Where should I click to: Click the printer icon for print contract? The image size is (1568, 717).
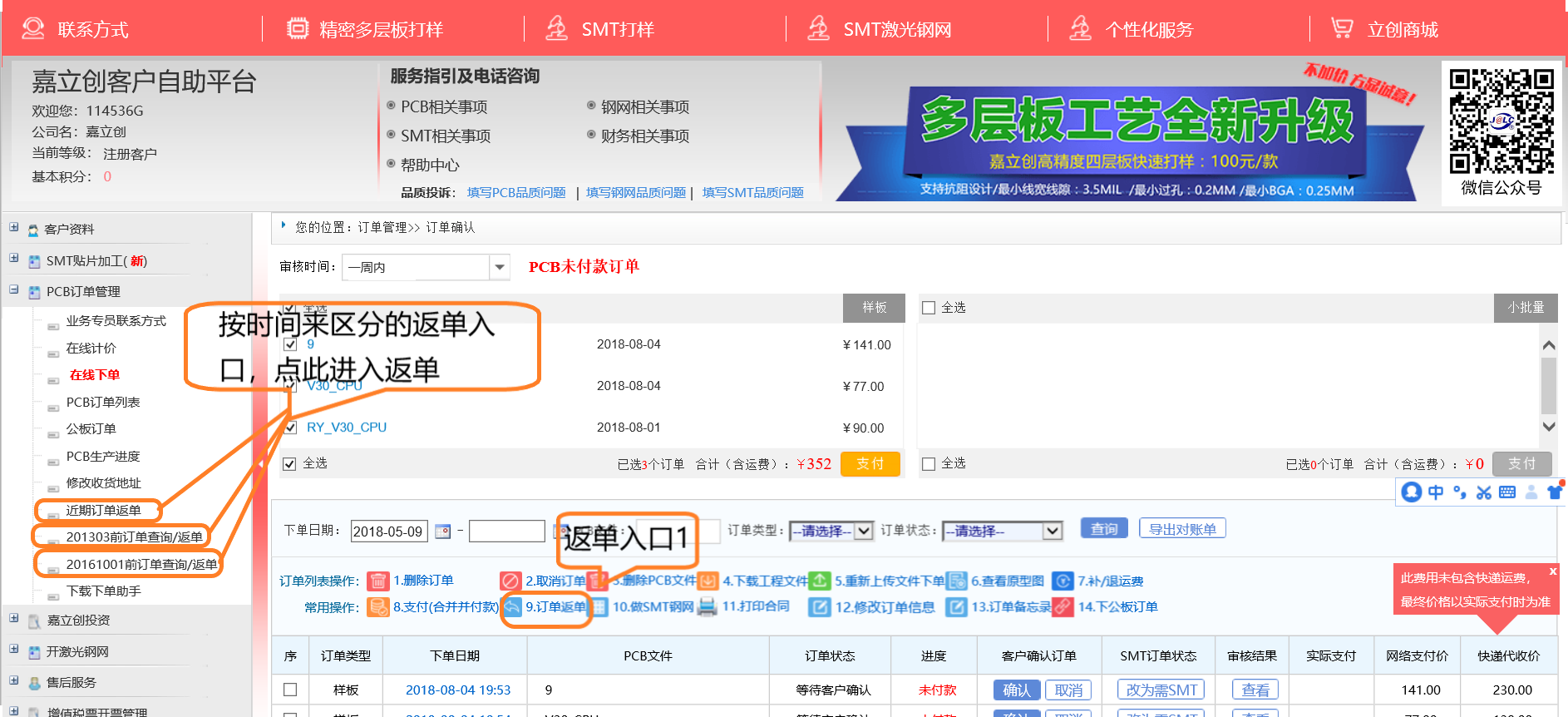(x=708, y=606)
